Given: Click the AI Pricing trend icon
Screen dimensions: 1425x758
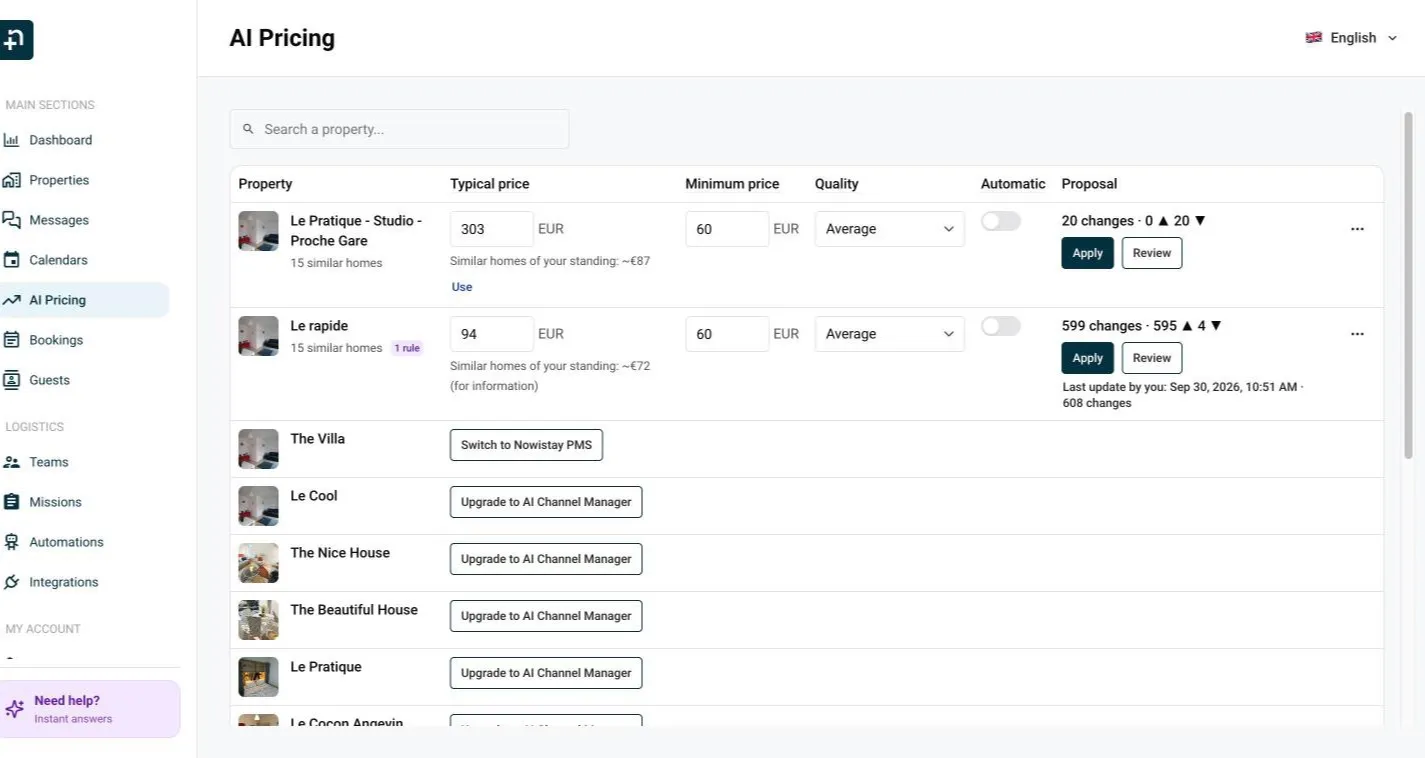Looking at the screenshot, I should click(12, 300).
